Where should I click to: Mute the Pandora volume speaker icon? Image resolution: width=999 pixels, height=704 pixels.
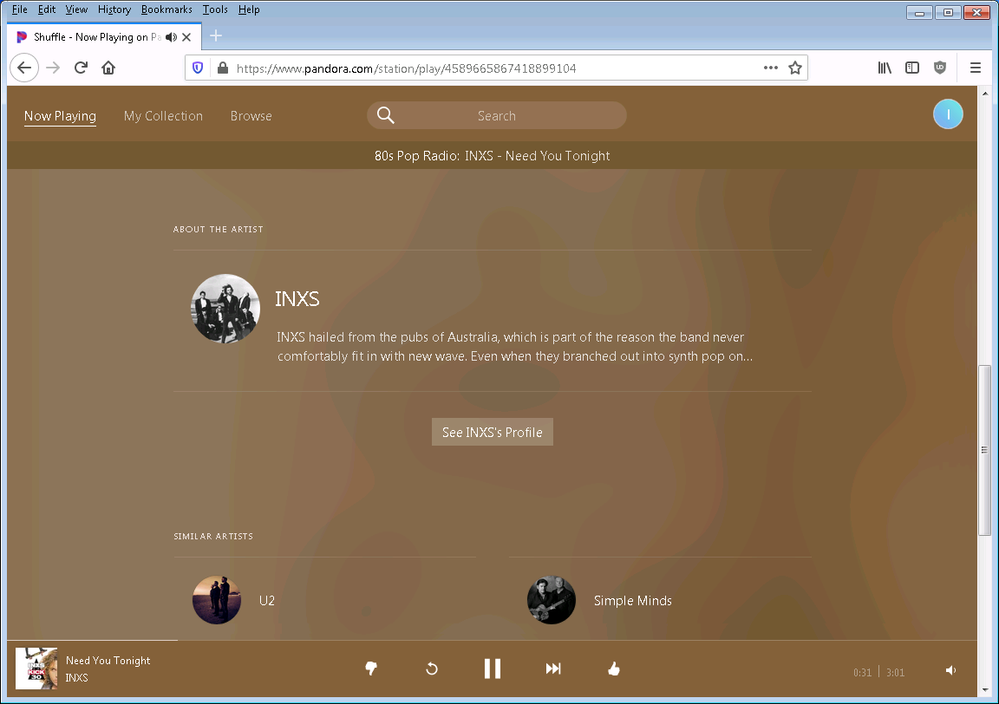950,671
